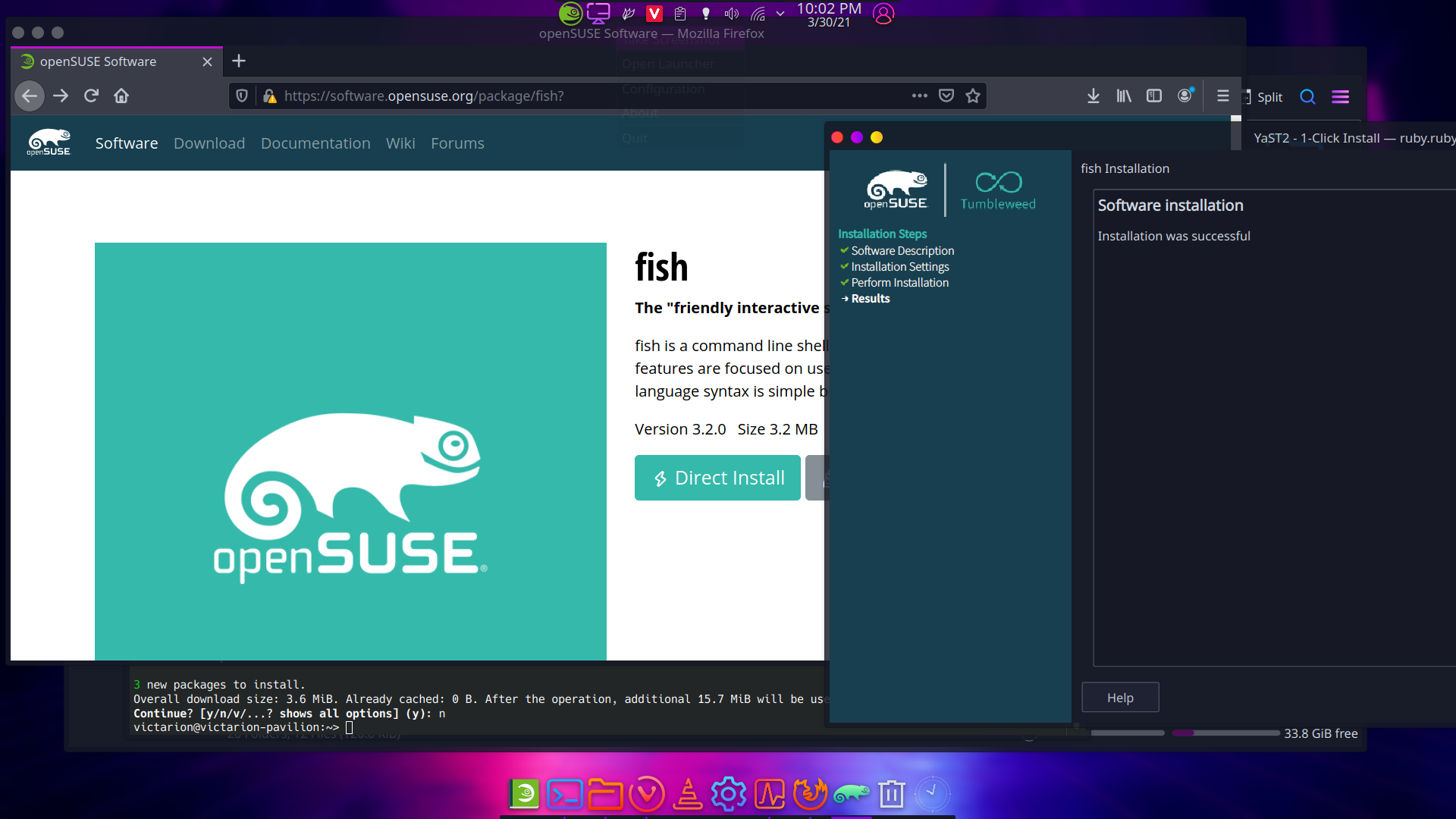The height and width of the screenshot is (819, 1456).
Task: Open System Settings gear in dock
Action: (x=729, y=794)
